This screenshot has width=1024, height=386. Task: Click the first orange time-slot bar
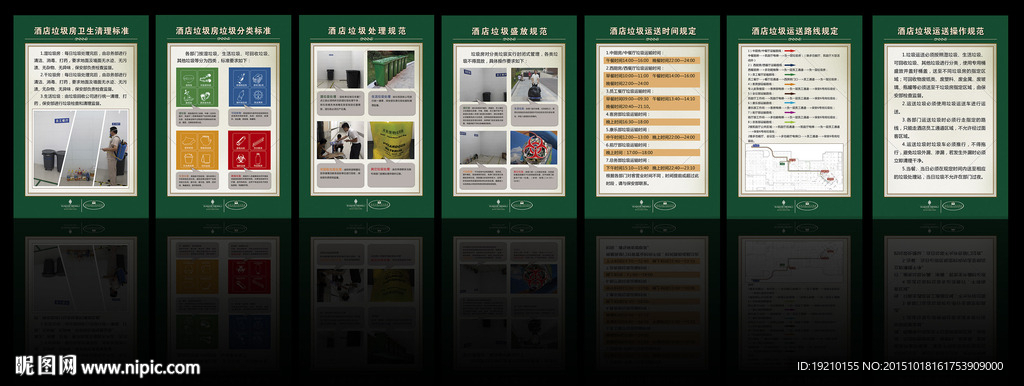(x=651, y=59)
